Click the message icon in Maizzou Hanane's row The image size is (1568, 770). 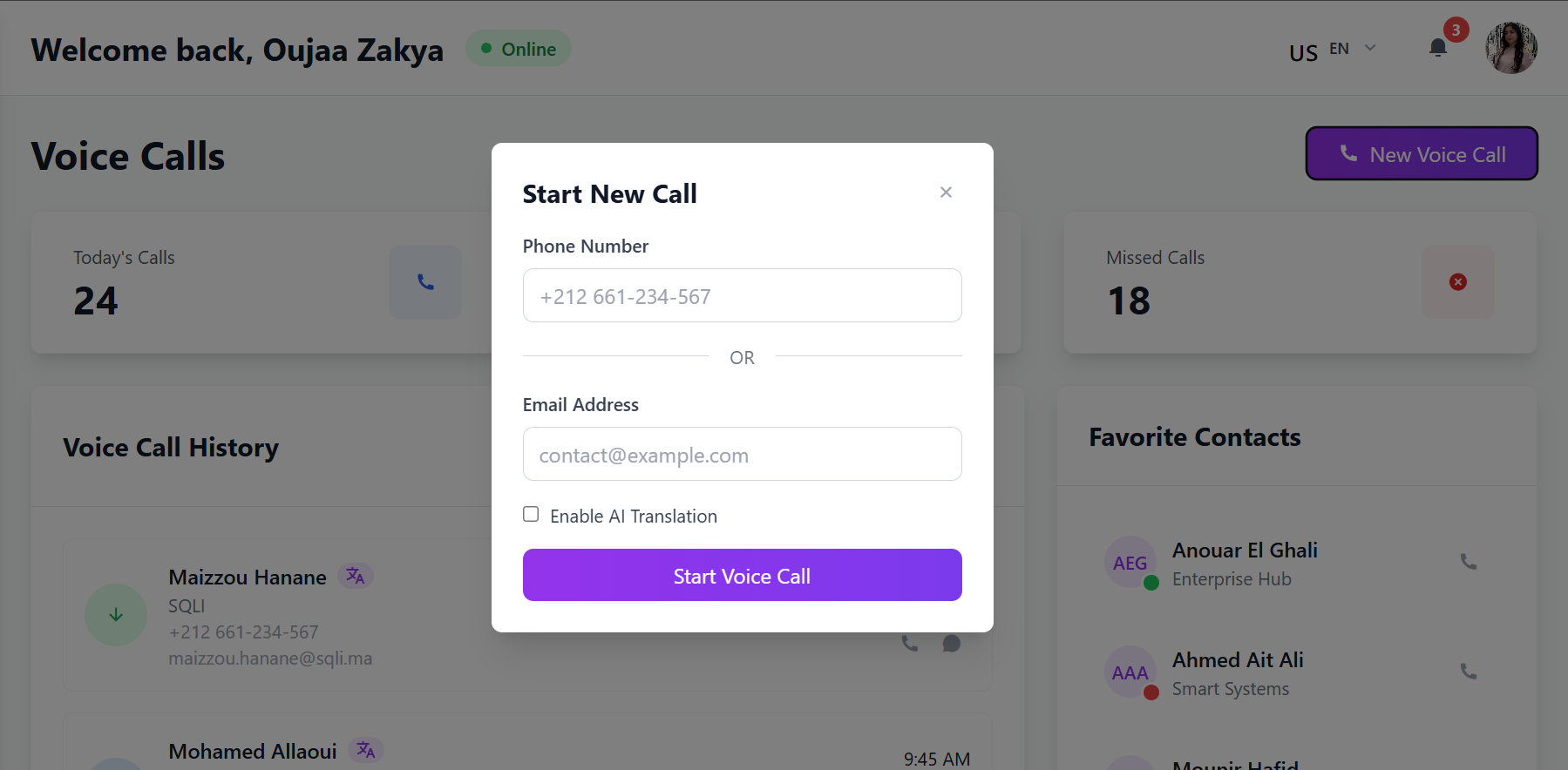pyautogui.click(x=952, y=644)
